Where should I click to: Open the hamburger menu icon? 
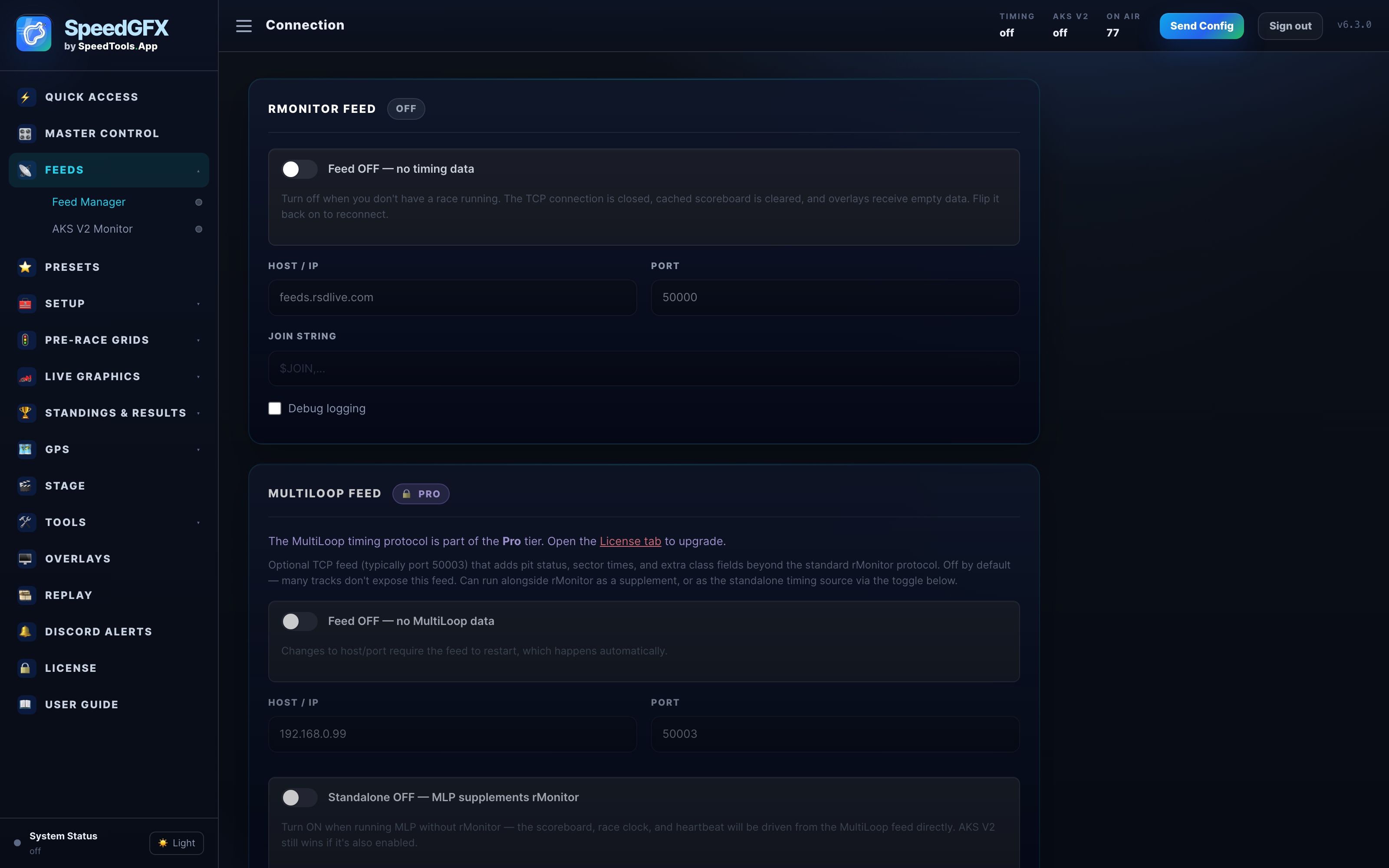click(x=244, y=26)
